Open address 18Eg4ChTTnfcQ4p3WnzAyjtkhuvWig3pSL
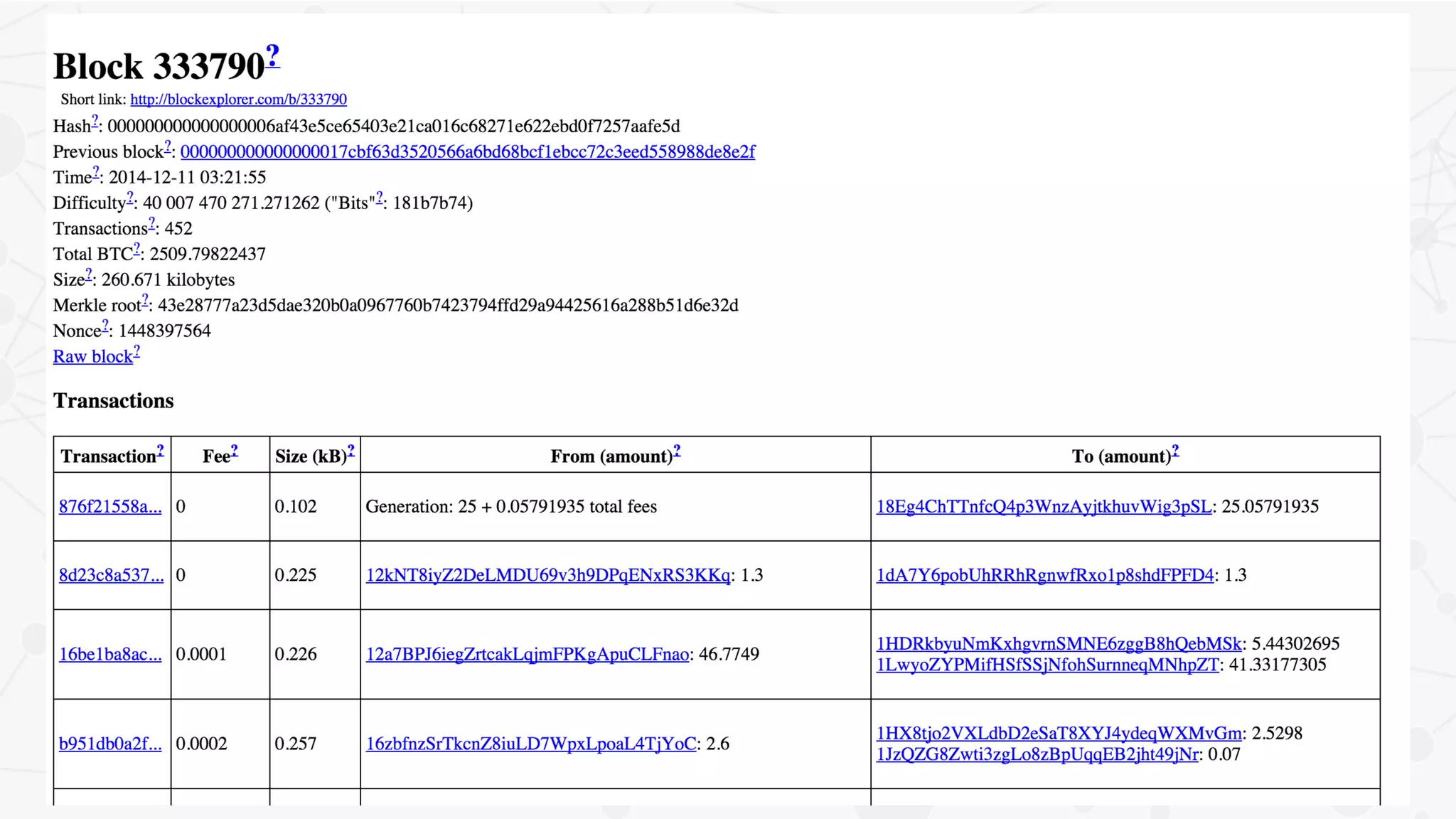The image size is (1456, 819). 1043,507
